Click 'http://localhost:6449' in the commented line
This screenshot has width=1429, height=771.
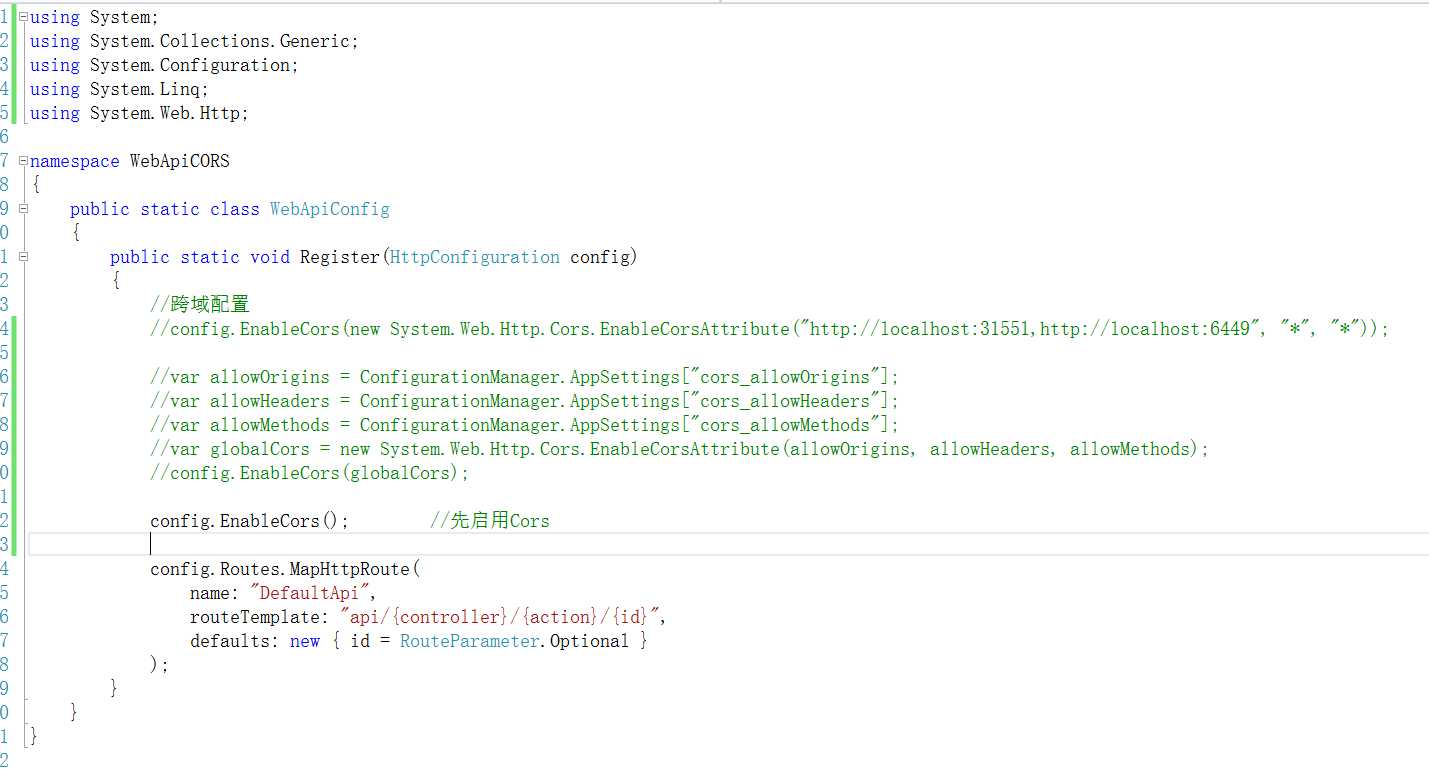click(x=1145, y=329)
